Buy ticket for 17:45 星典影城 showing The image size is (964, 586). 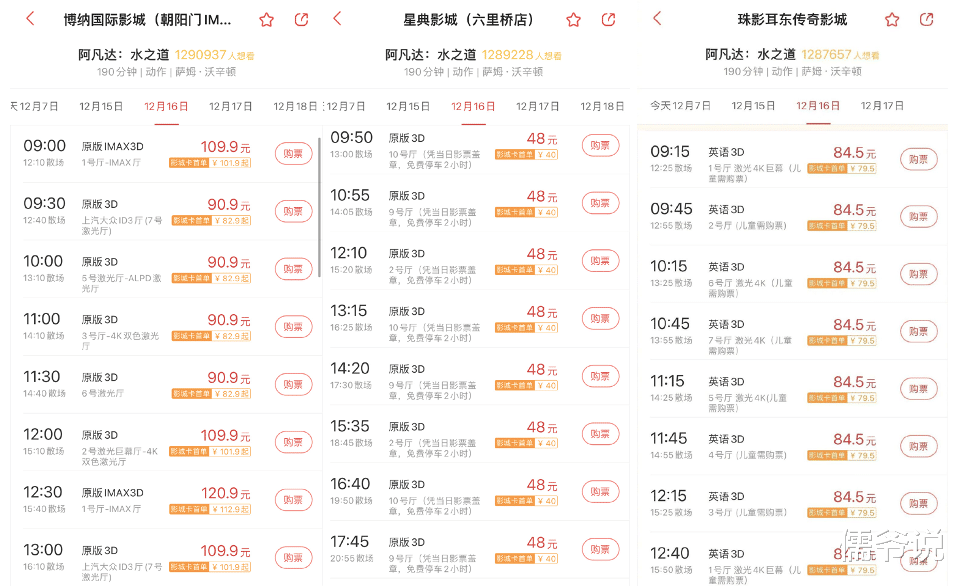(600, 549)
